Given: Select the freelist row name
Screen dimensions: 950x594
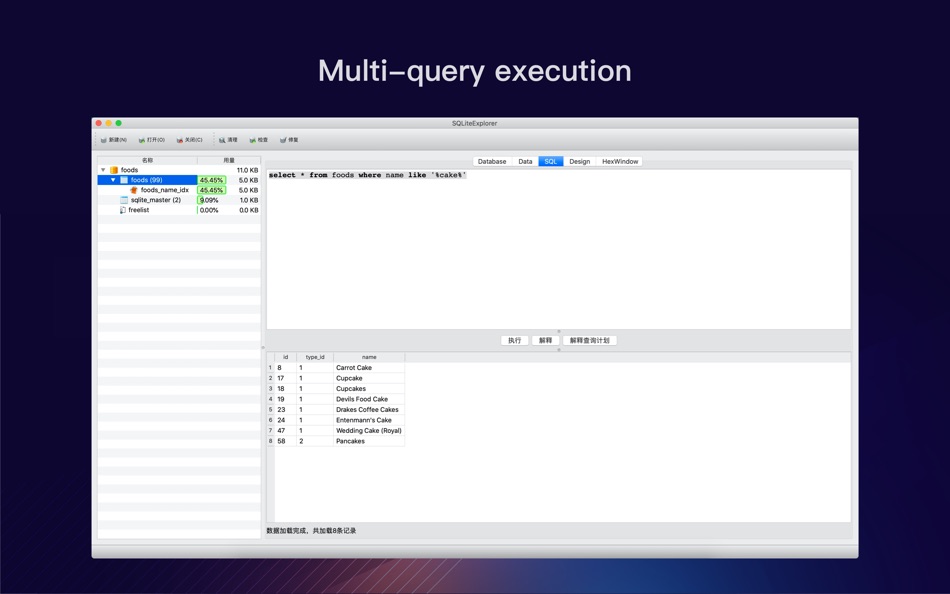Looking at the screenshot, I should pos(139,210).
